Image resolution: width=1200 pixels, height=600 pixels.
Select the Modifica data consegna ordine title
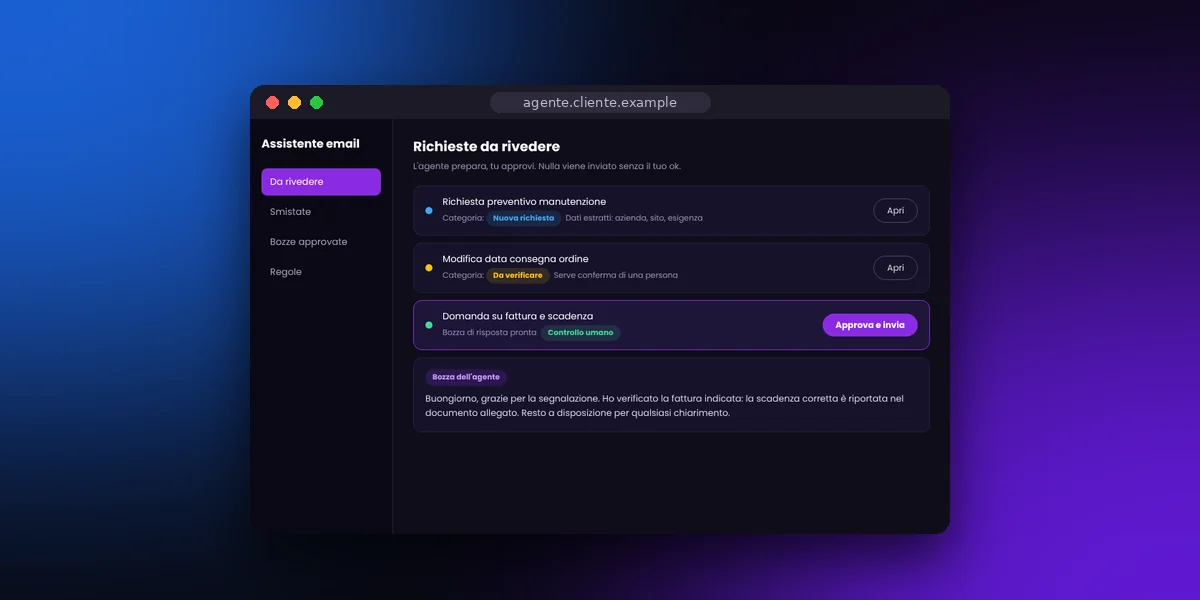515,259
